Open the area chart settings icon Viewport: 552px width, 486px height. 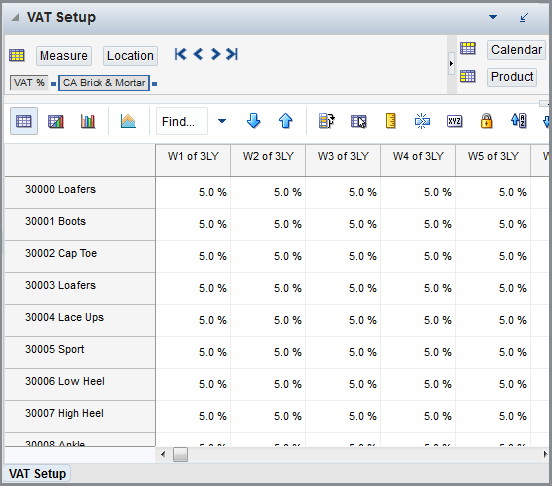point(128,121)
